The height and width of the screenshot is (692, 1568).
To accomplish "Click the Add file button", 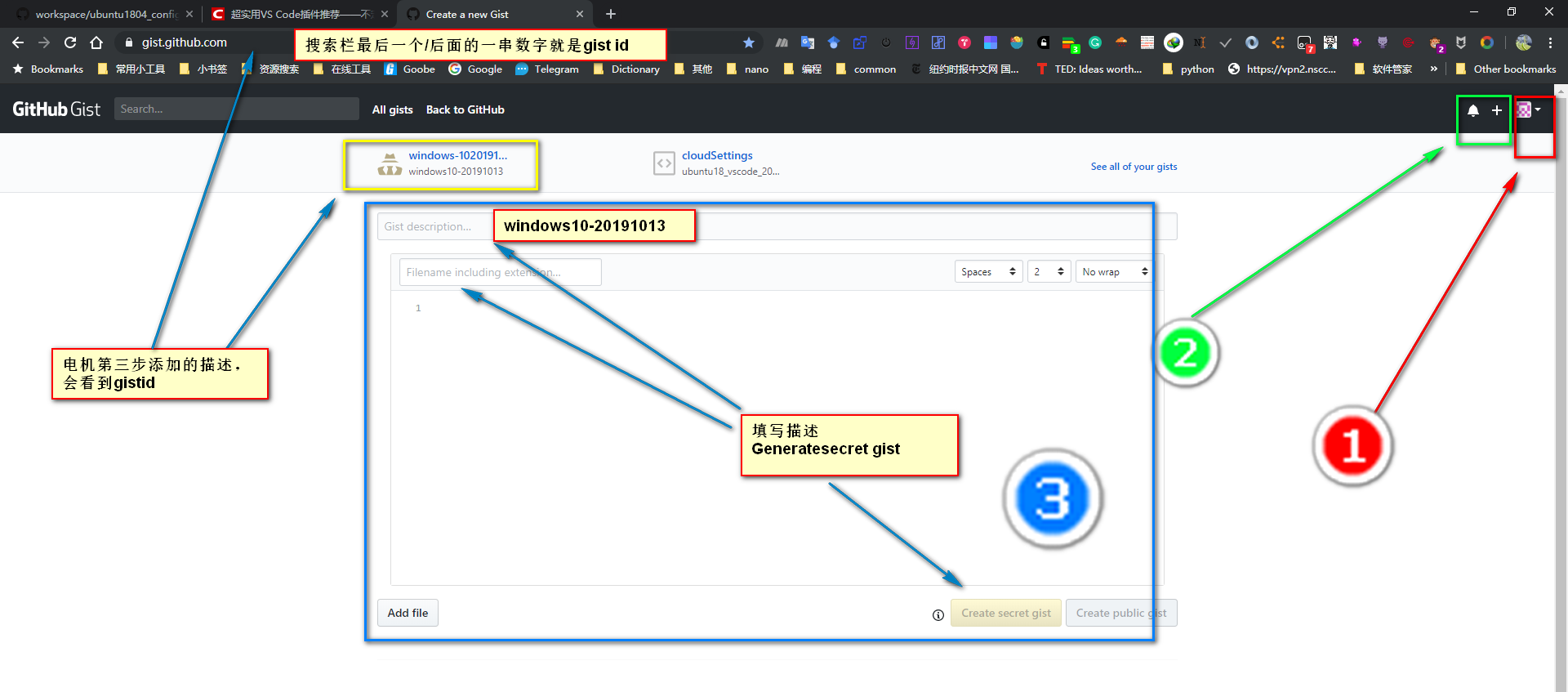I will click(408, 613).
